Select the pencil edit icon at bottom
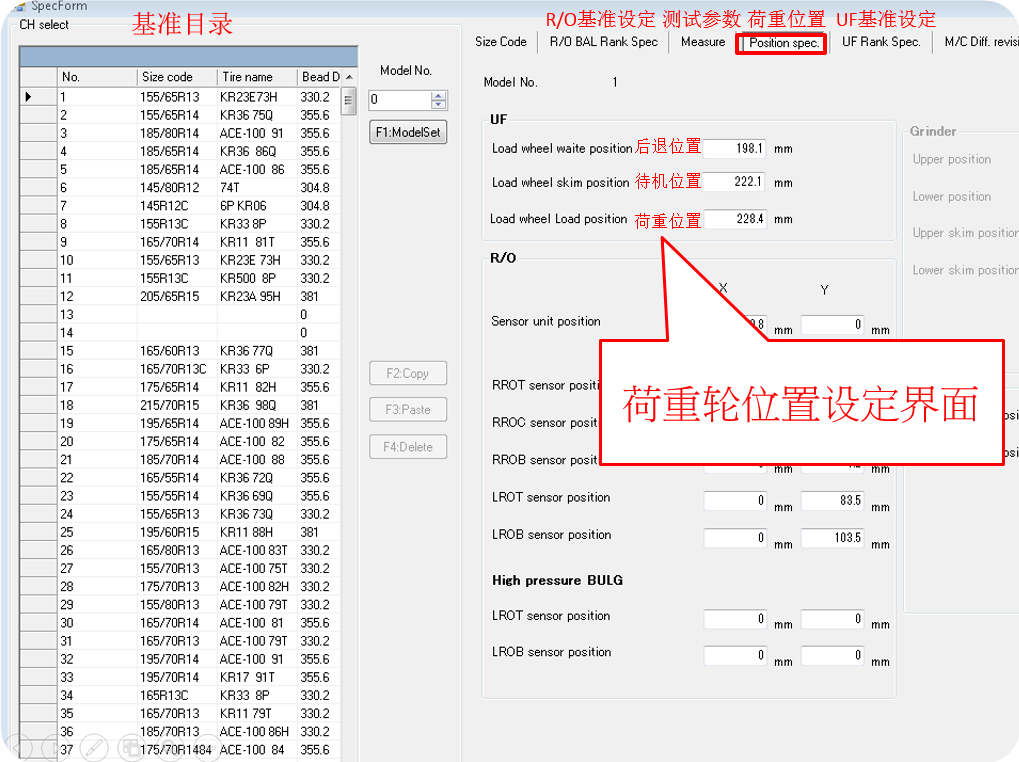 point(93,747)
